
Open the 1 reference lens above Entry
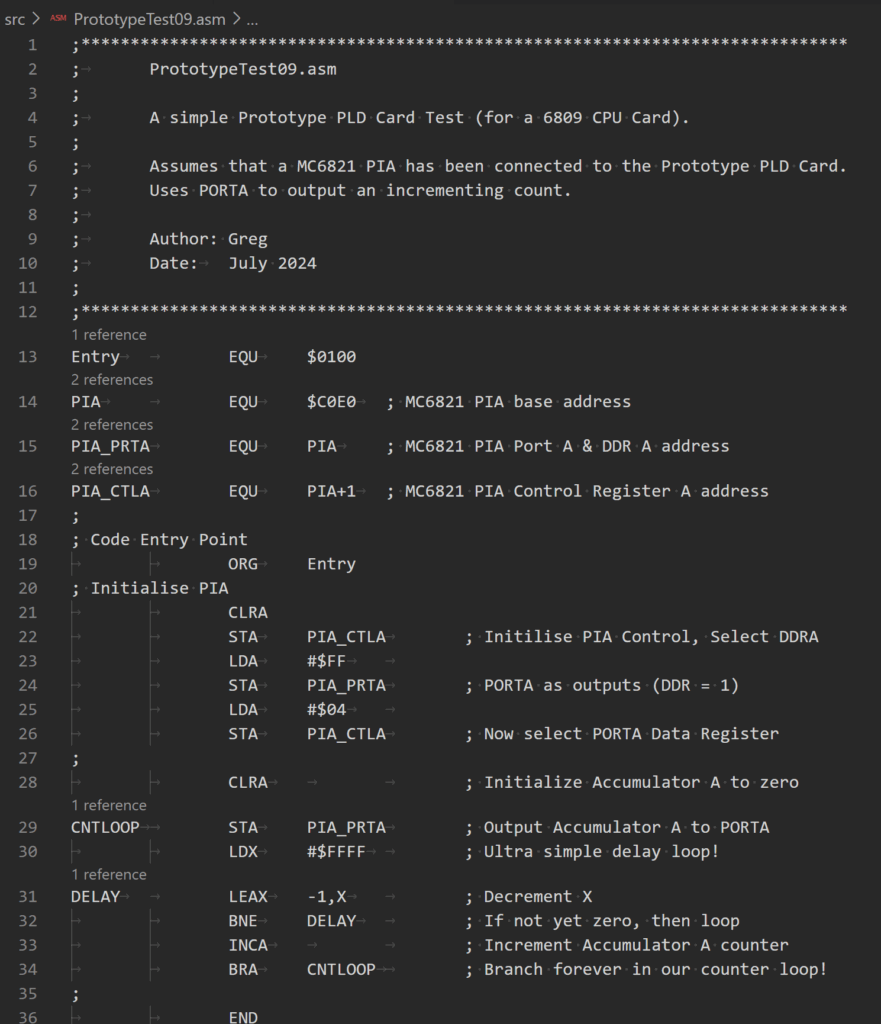click(x=108, y=335)
